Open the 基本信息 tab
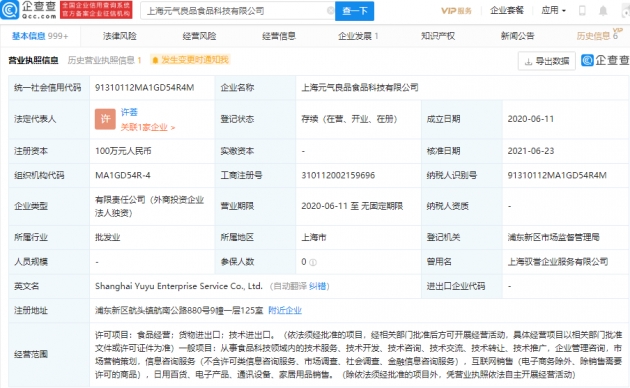Image resolution: width=630 pixels, height=388 pixels. pos(40,36)
